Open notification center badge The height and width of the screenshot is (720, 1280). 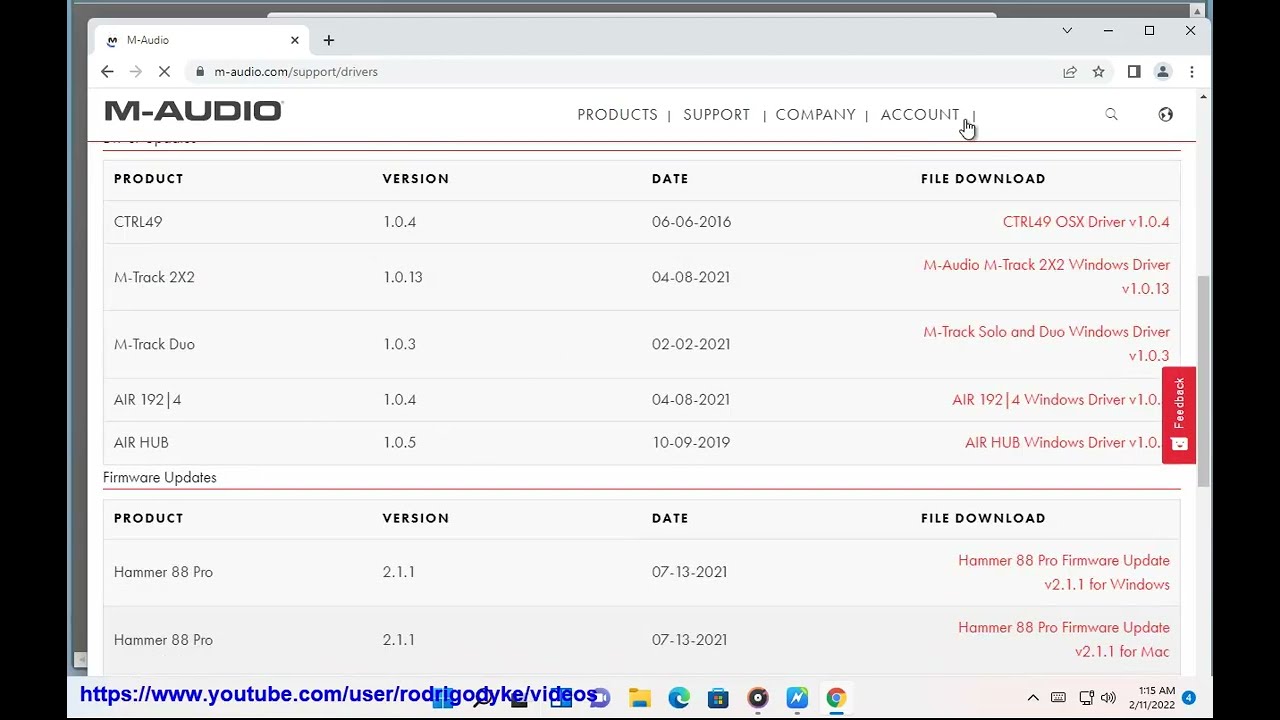point(1189,698)
